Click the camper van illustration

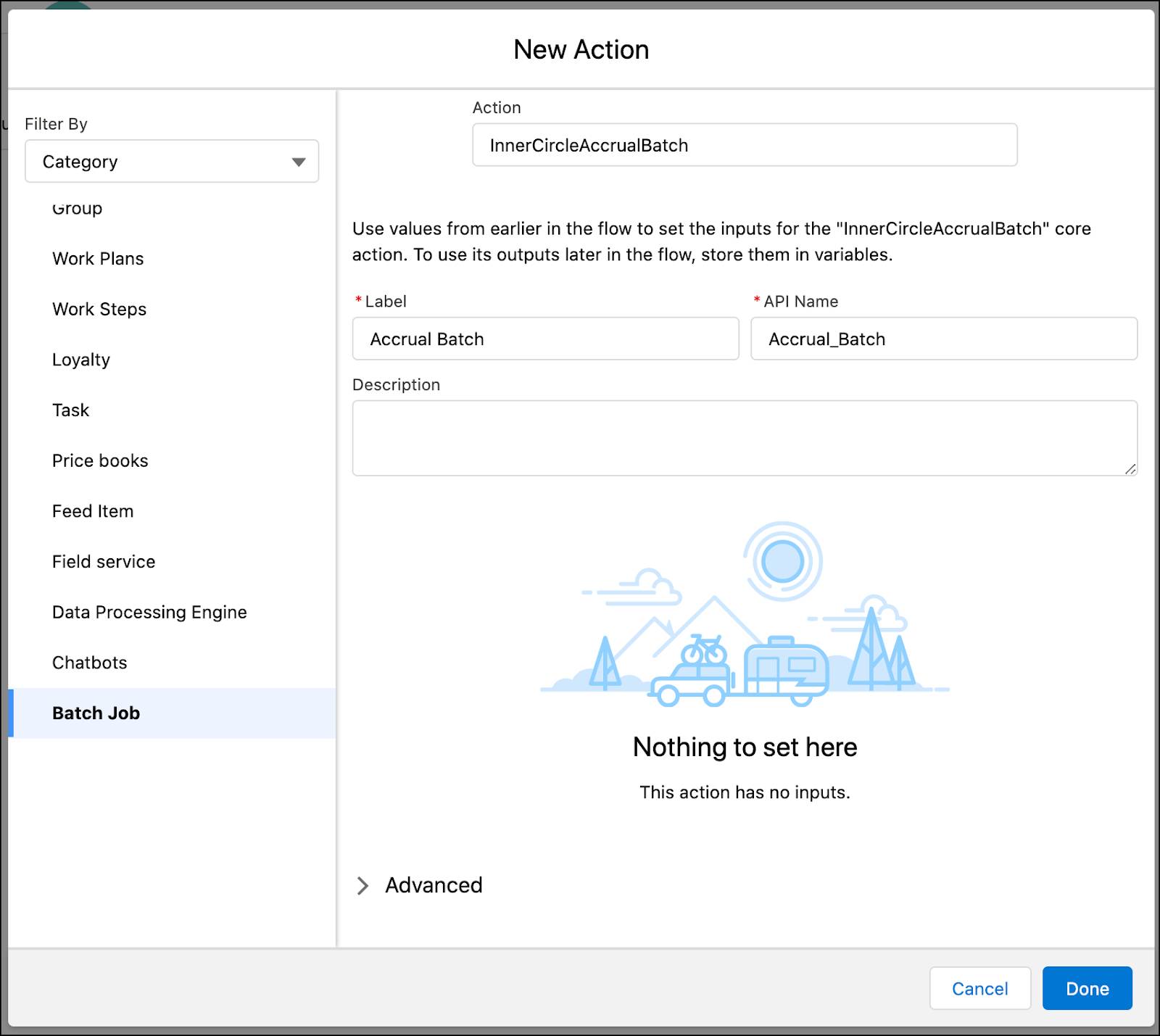(787, 671)
